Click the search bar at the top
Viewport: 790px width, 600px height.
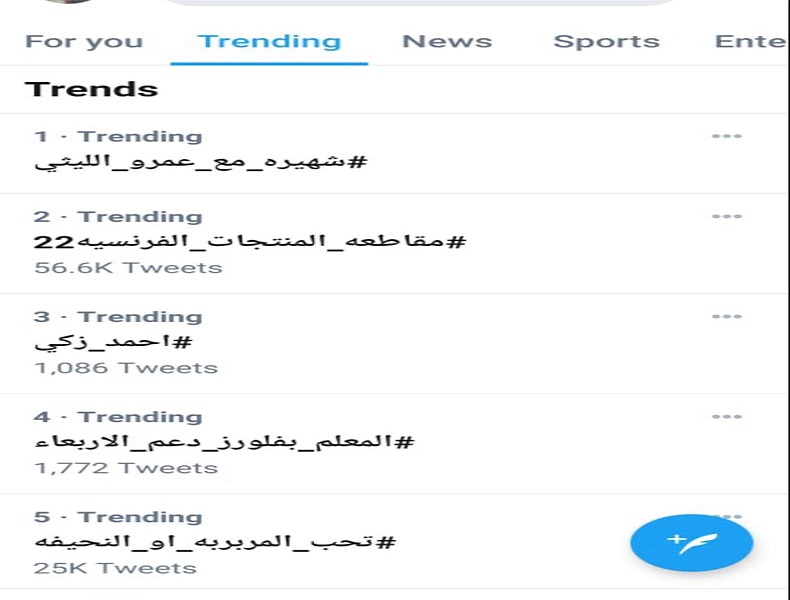(x=420, y=3)
